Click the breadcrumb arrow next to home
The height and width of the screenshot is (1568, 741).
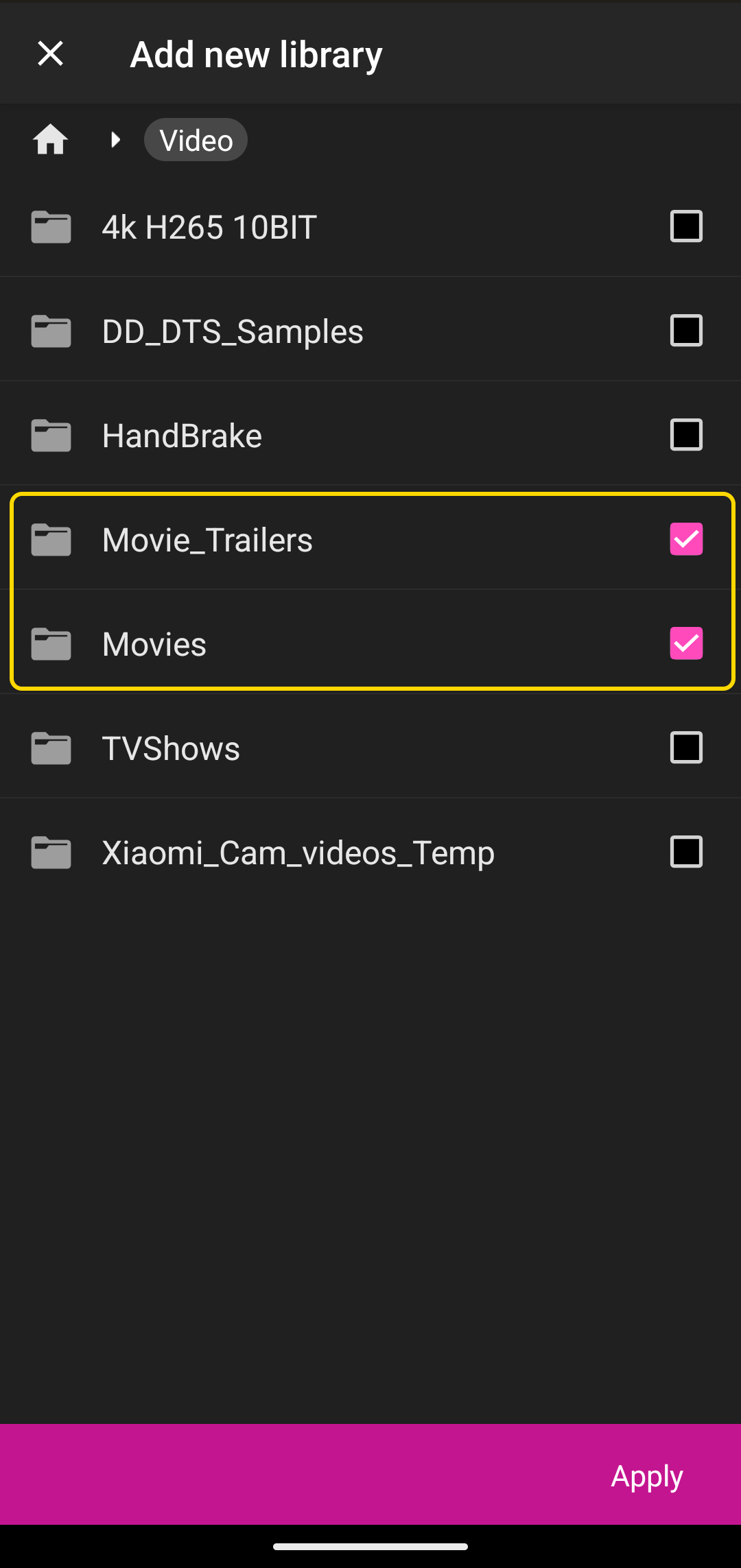(x=115, y=140)
